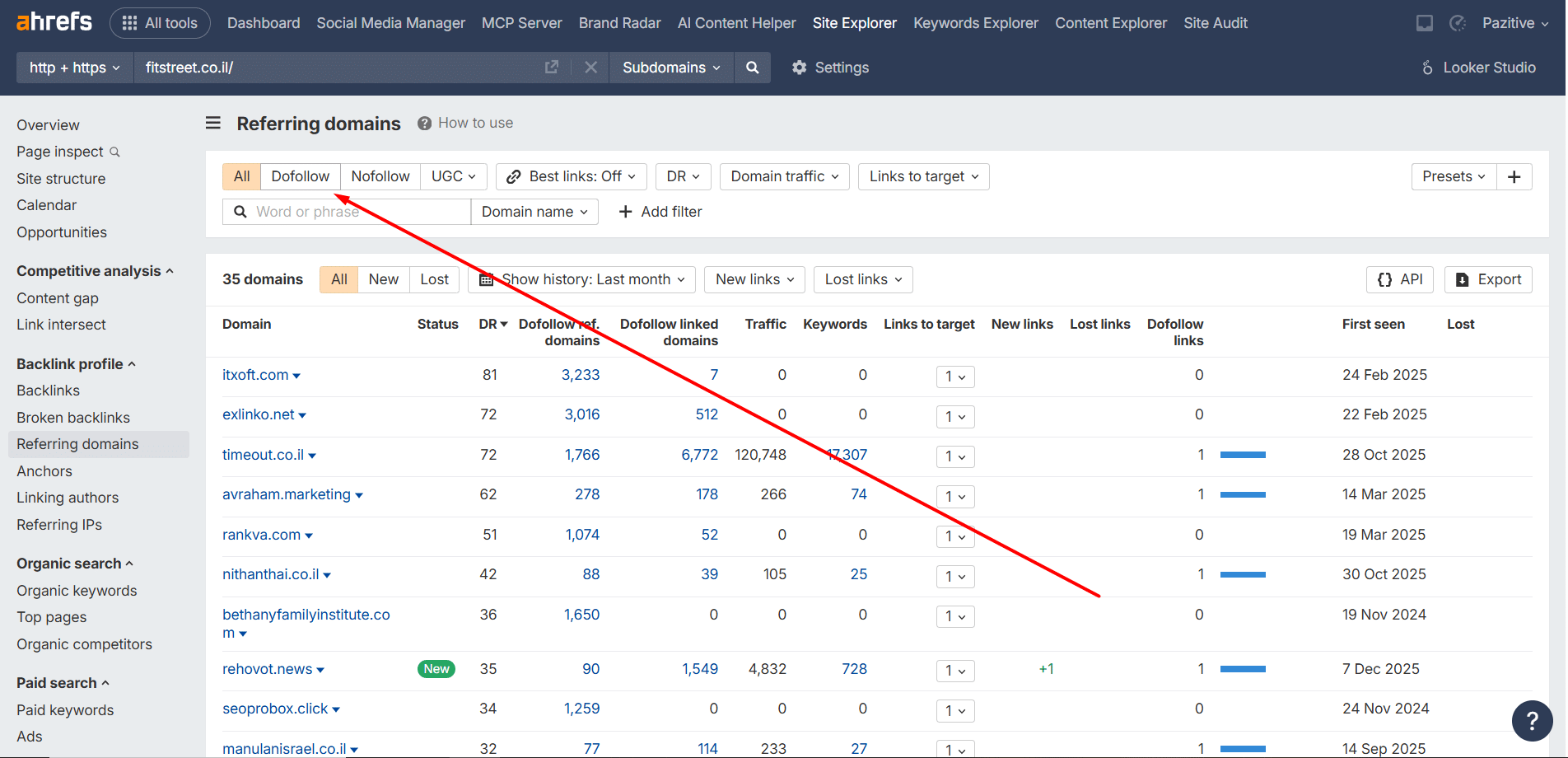This screenshot has width=1568, height=758.
Task: Click dofollow links bar for rehovot.news
Action: (x=1243, y=669)
